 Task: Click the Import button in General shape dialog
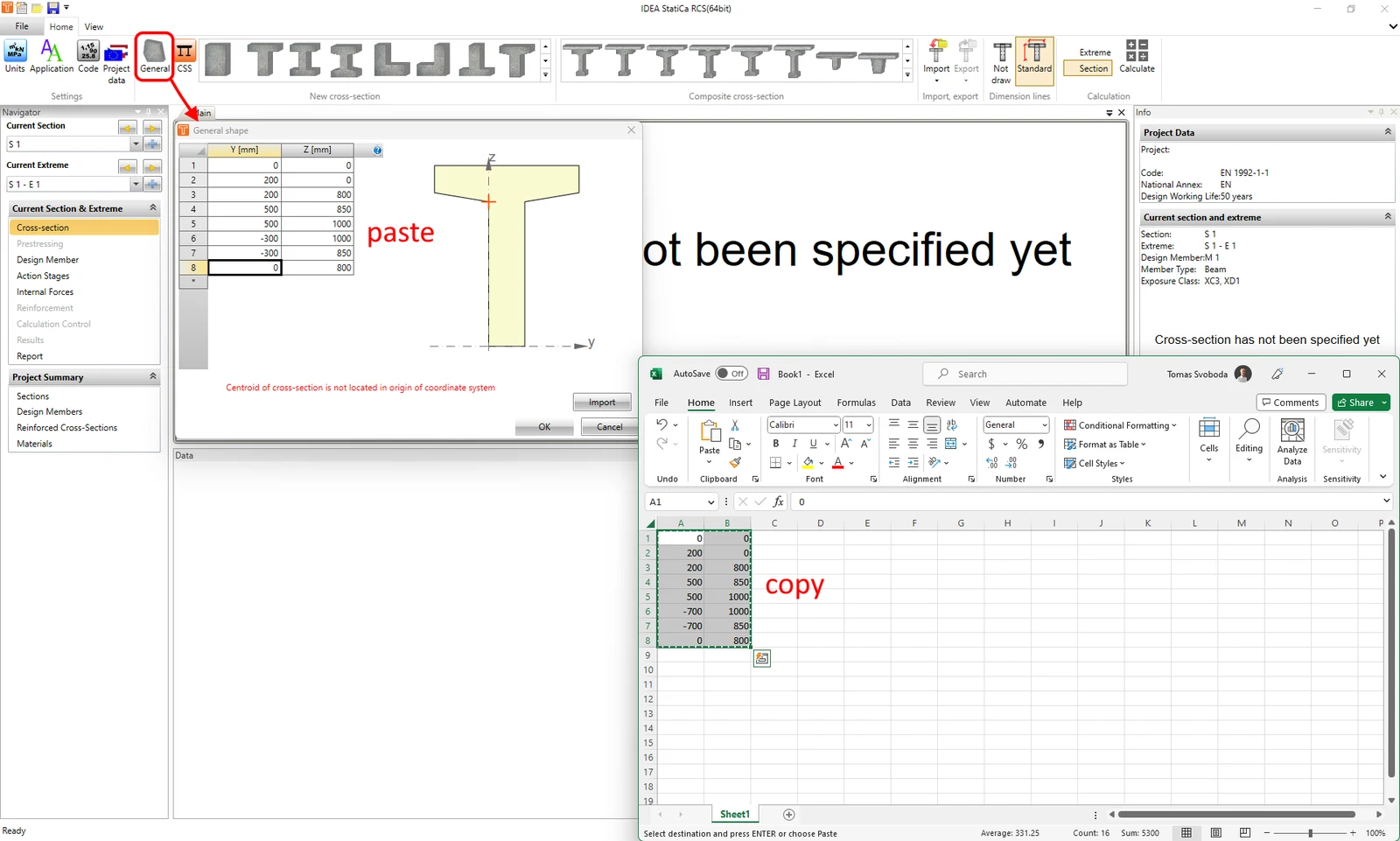pyautogui.click(x=602, y=402)
